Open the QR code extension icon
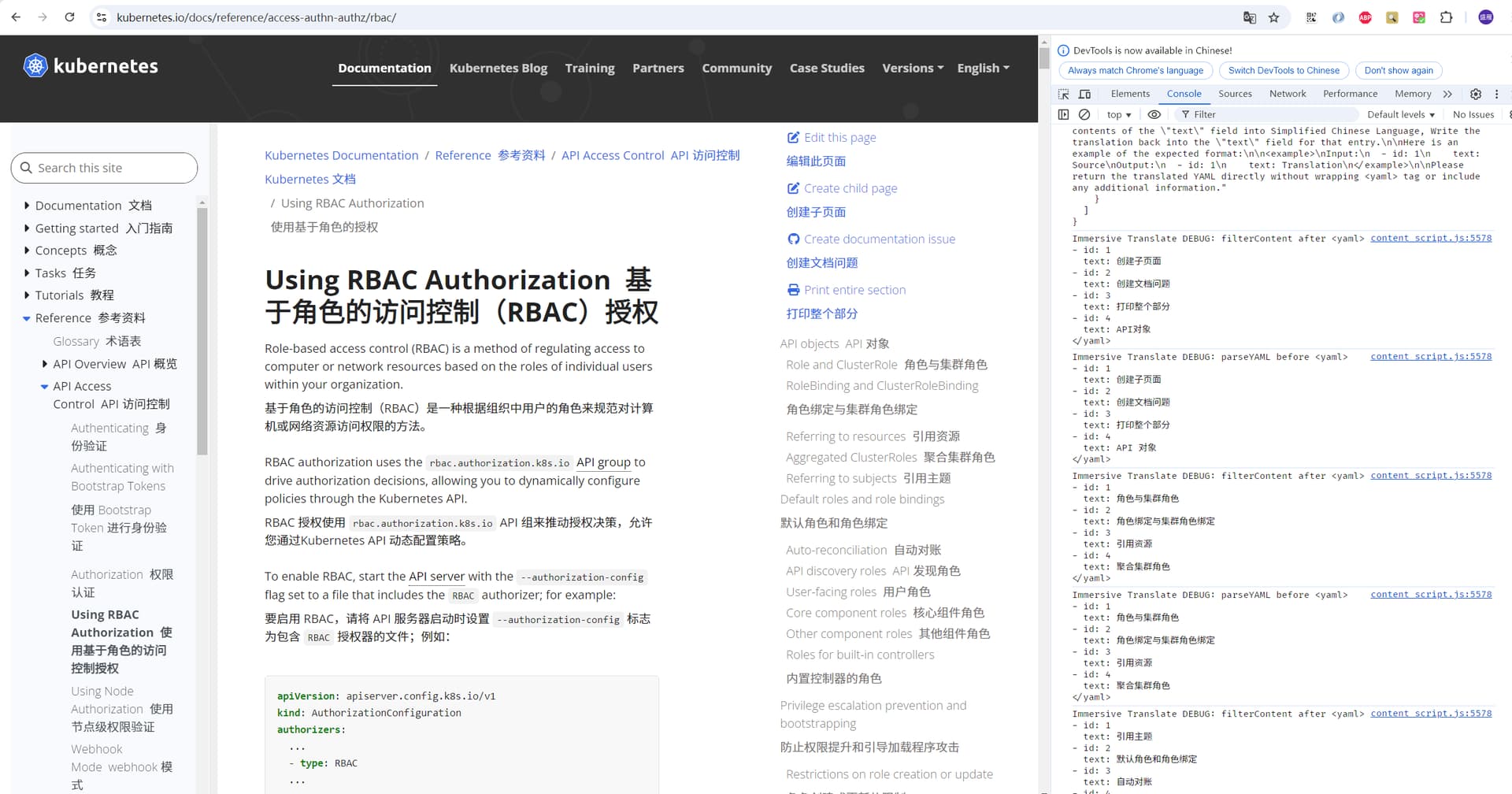 [x=1311, y=17]
